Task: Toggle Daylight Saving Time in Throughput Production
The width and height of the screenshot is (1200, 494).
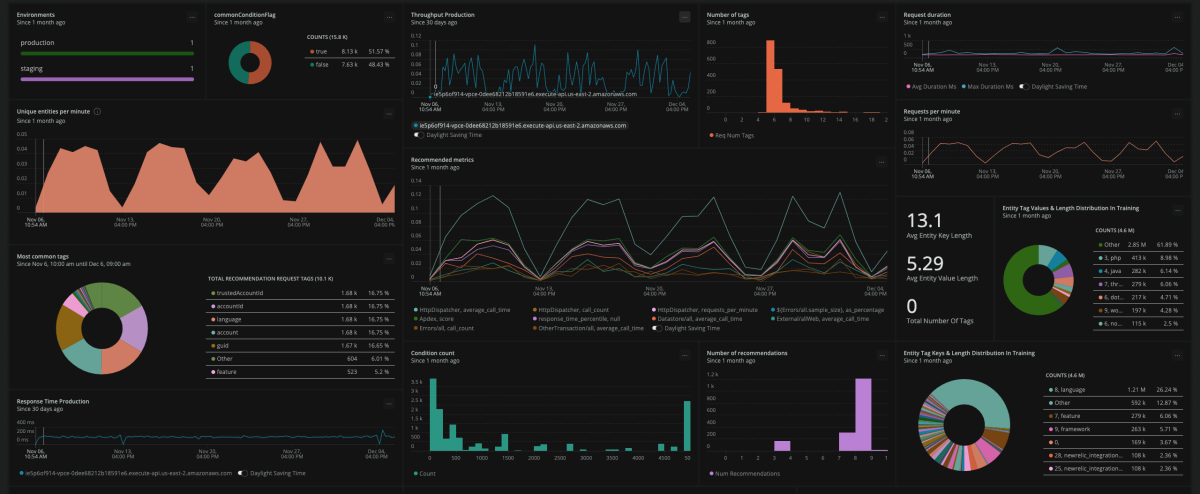Action: click(417, 135)
